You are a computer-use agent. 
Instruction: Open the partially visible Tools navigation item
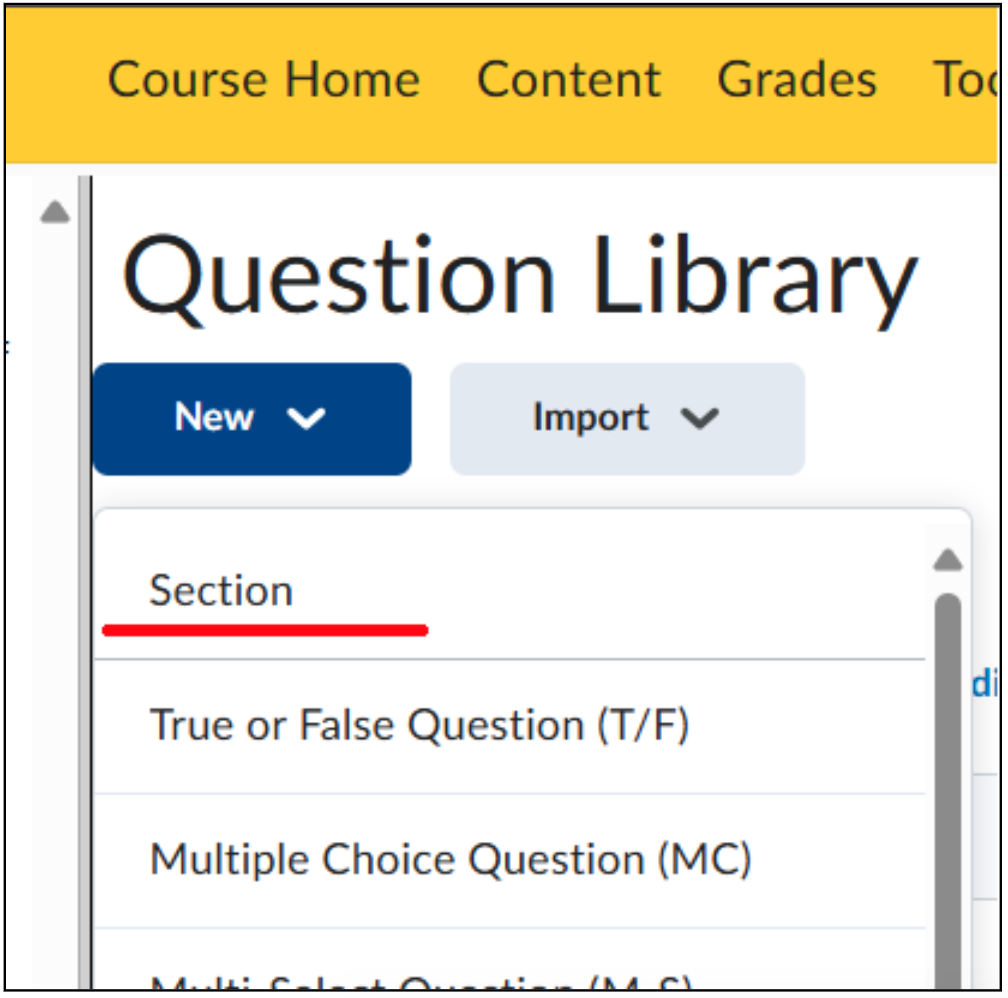click(x=965, y=79)
